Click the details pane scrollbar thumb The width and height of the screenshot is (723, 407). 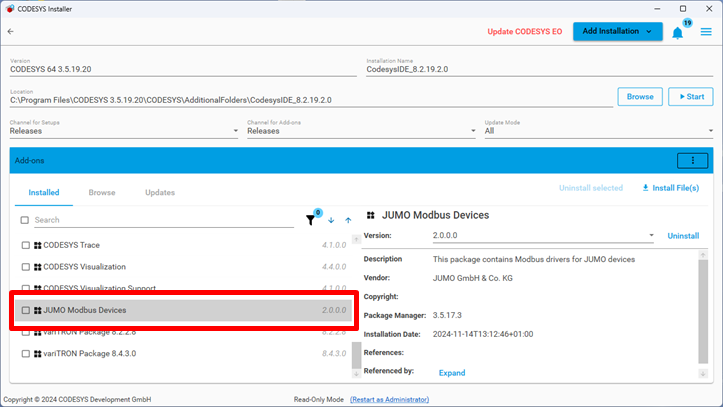tap(703, 312)
